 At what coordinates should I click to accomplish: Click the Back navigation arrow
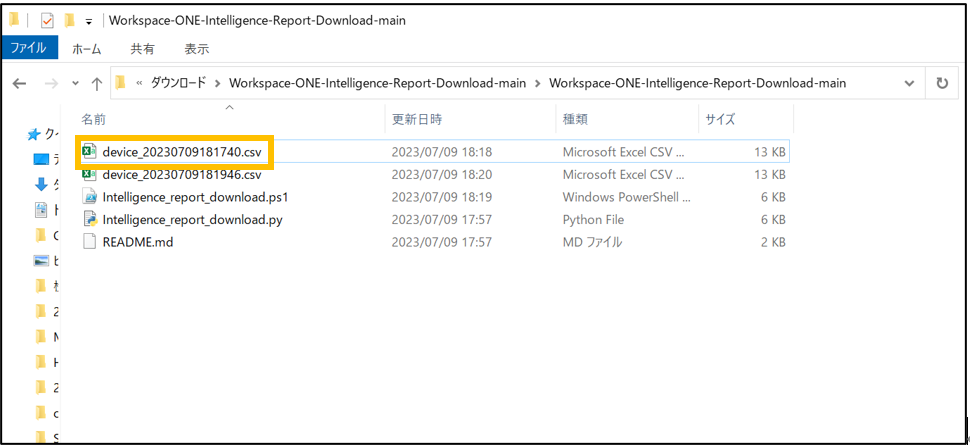(x=19, y=83)
